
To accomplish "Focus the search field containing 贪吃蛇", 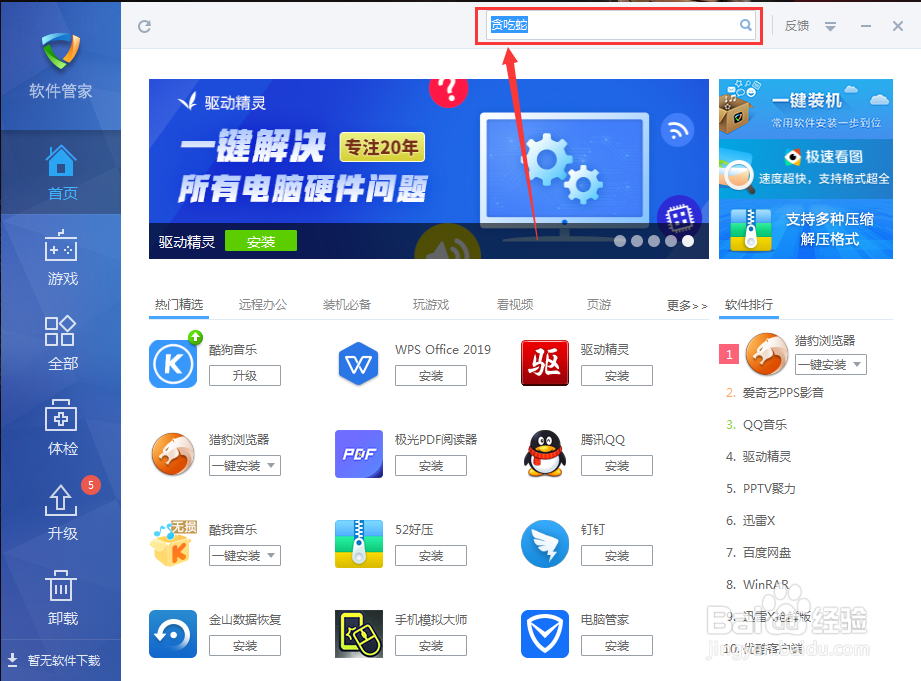I will tap(620, 25).
